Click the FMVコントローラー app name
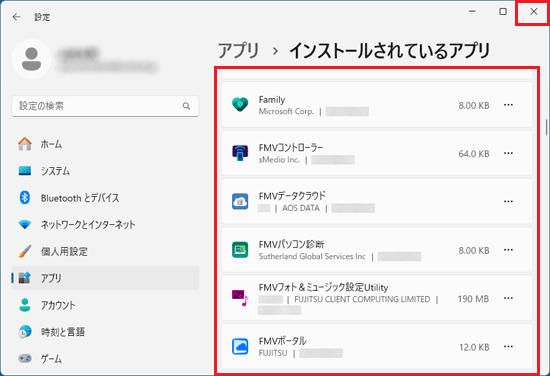The height and width of the screenshot is (376, 550). 291,148
